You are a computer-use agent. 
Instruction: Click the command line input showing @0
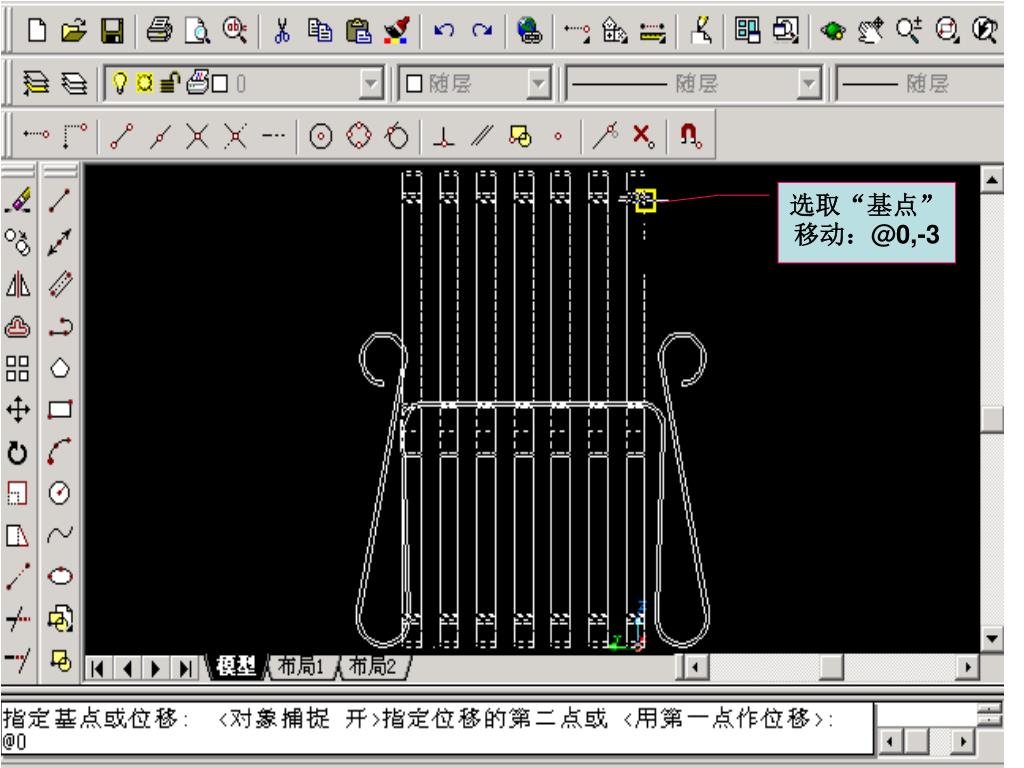click(436, 741)
